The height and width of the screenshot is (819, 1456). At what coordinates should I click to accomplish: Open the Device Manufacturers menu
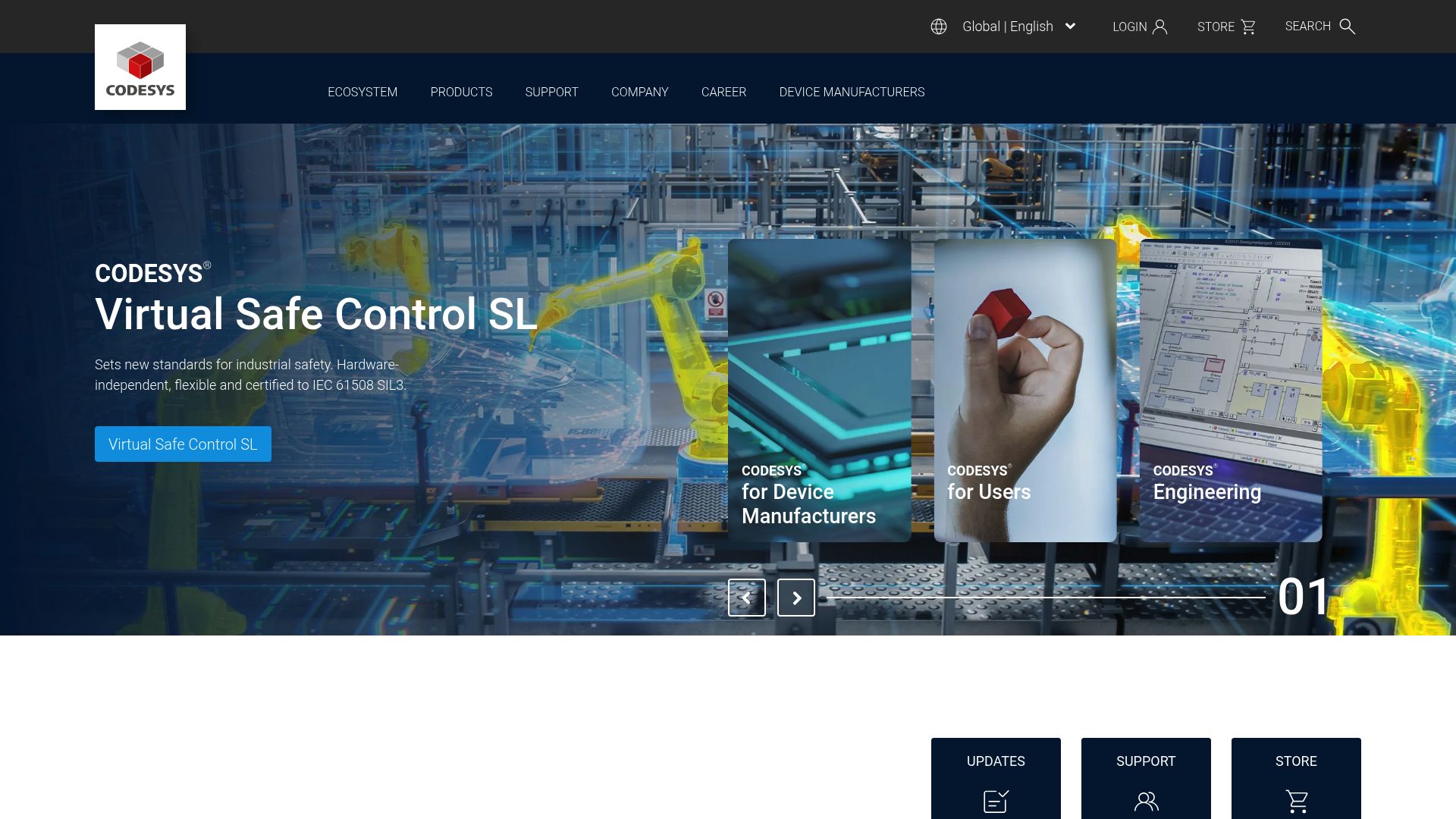coord(852,92)
